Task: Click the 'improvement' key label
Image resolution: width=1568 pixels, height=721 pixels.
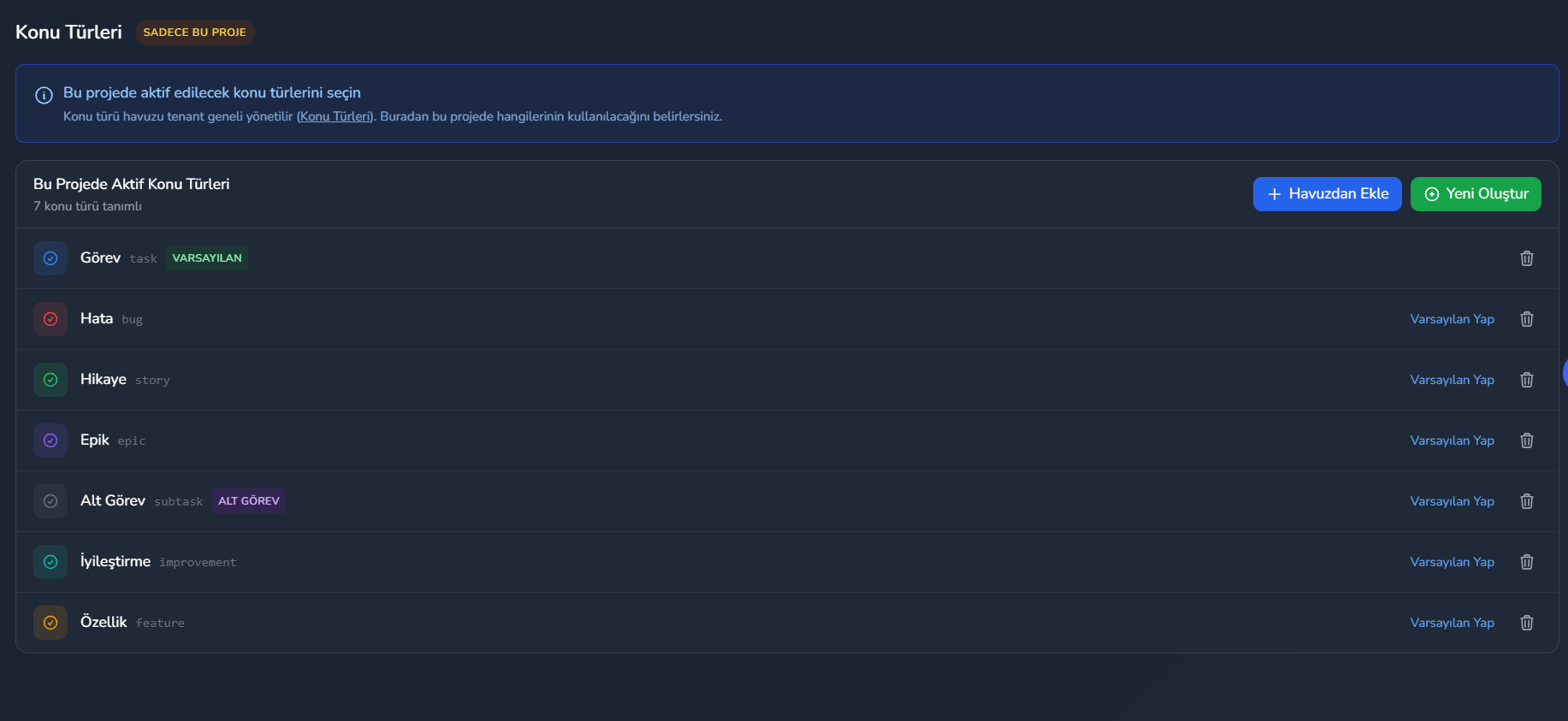Action: click(198, 563)
